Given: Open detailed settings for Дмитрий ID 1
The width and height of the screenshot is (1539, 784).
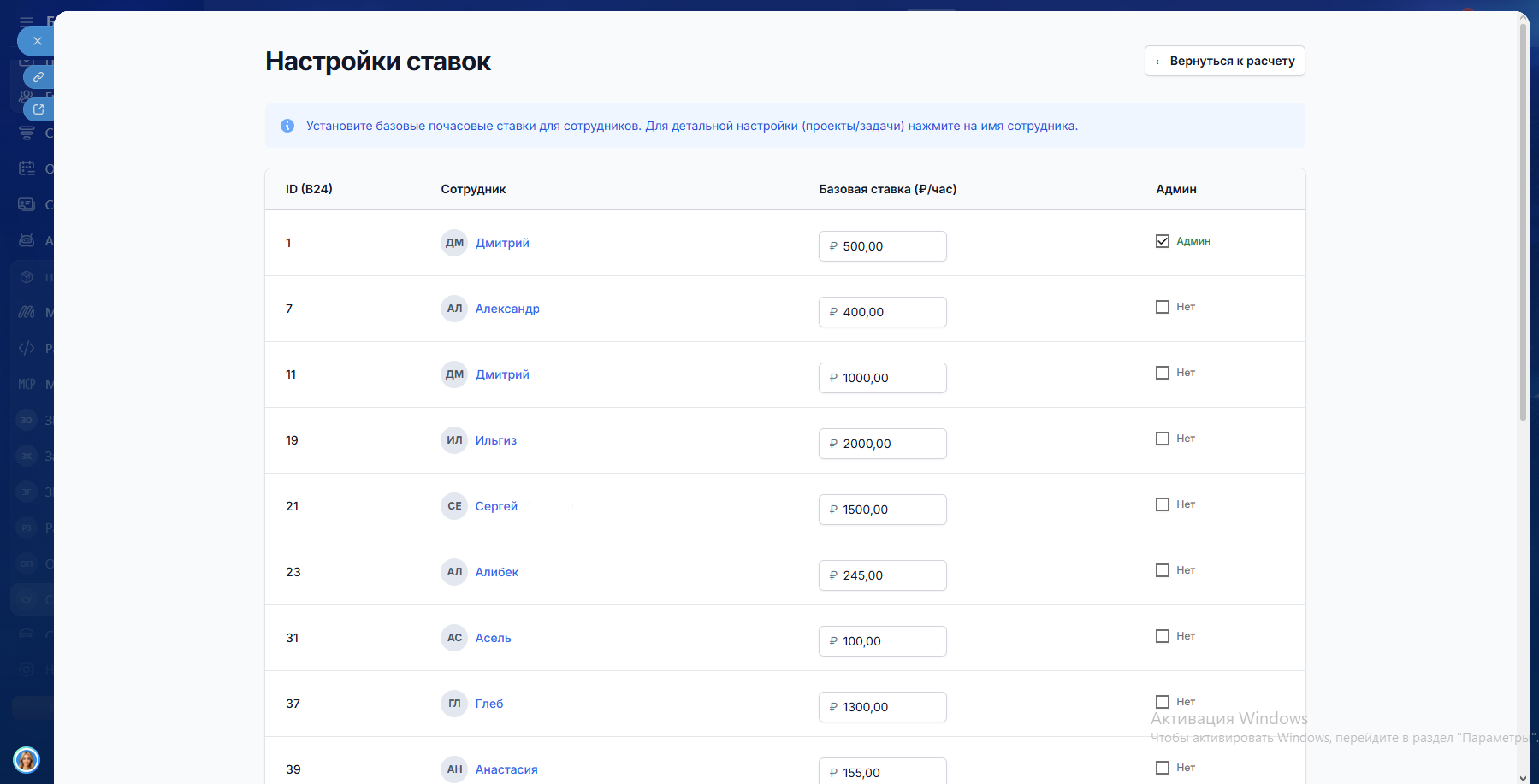Looking at the screenshot, I should [x=502, y=243].
